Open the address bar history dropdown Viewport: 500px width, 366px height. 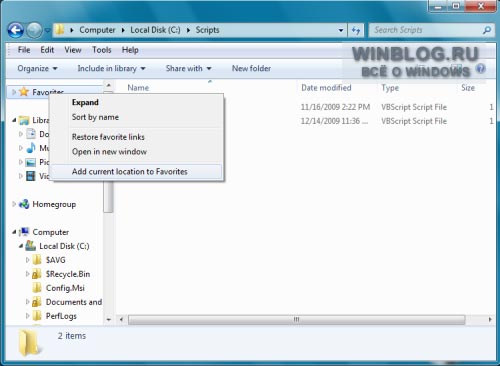(x=341, y=30)
